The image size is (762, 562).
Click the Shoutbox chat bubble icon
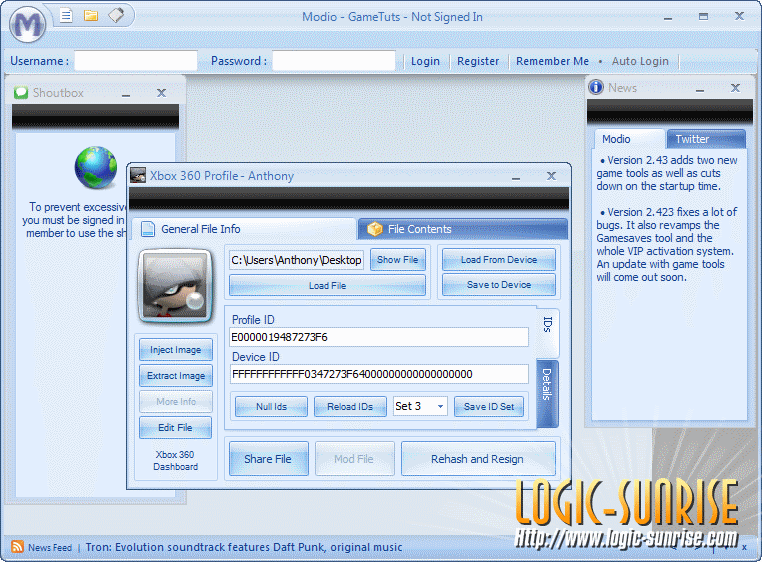(x=21, y=92)
